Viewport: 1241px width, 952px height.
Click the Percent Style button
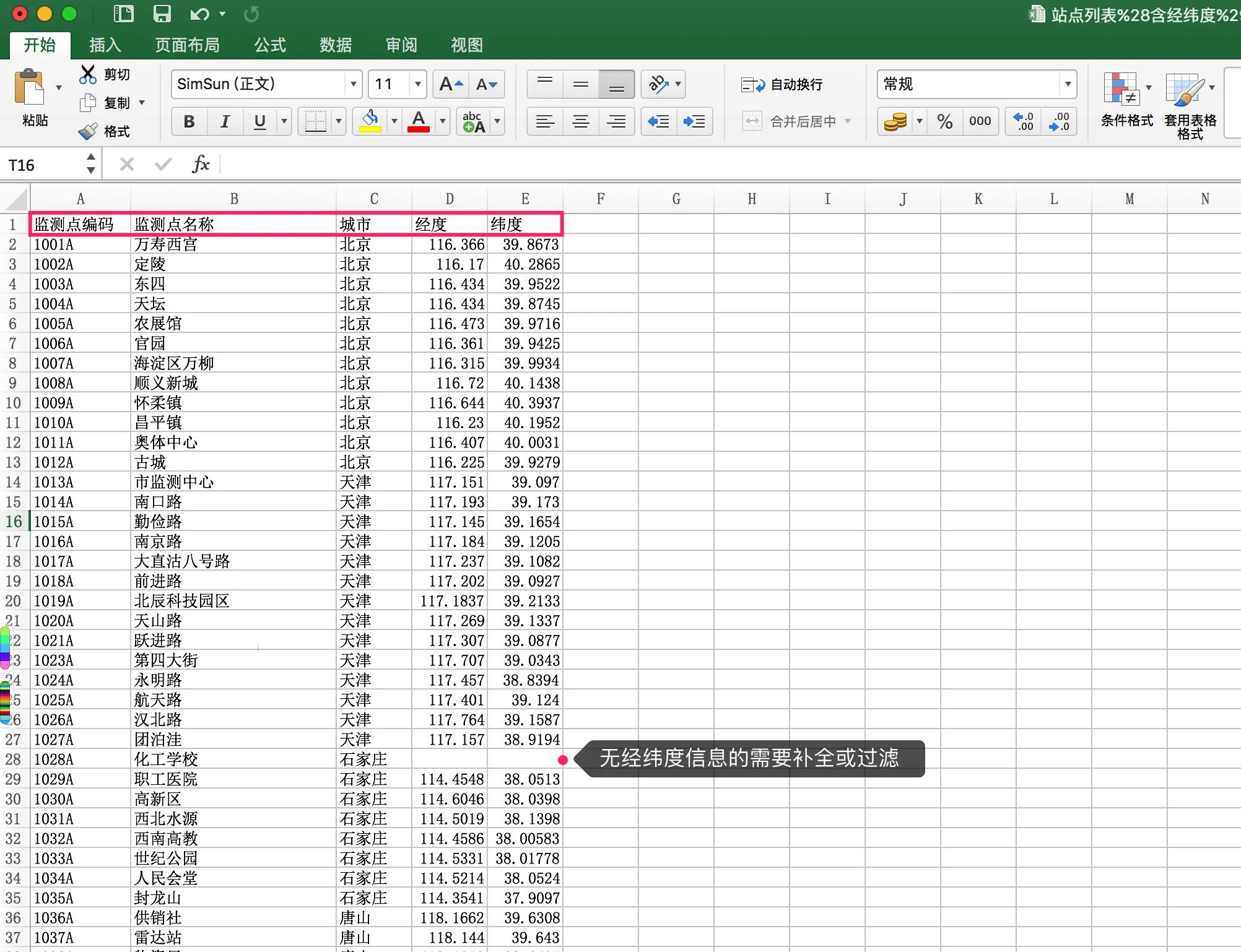(x=944, y=121)
